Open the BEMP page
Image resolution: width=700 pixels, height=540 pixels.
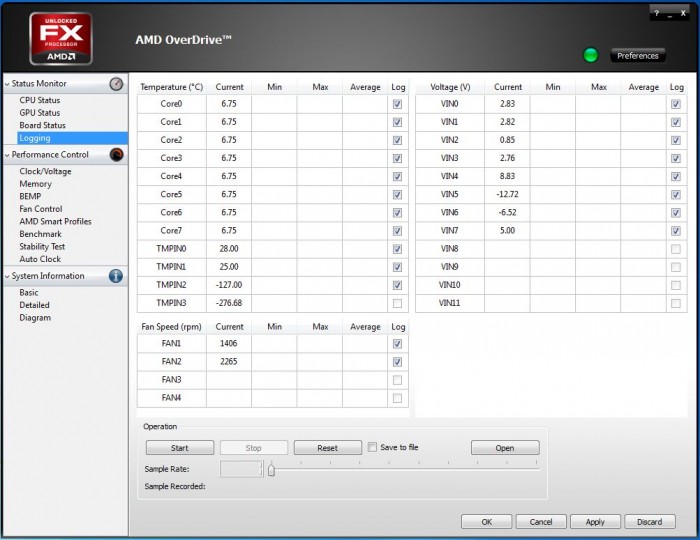click(x=30, y=196)
